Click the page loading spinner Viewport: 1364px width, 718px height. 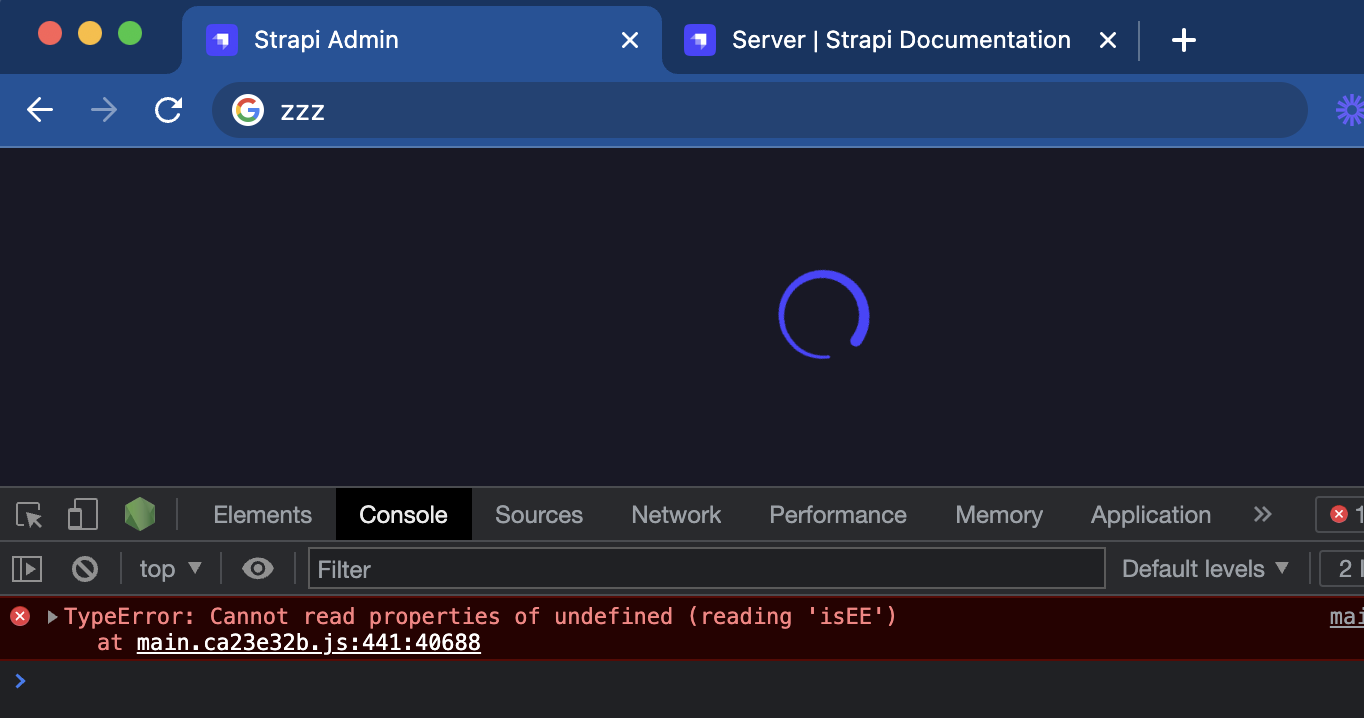click(823, 314)
